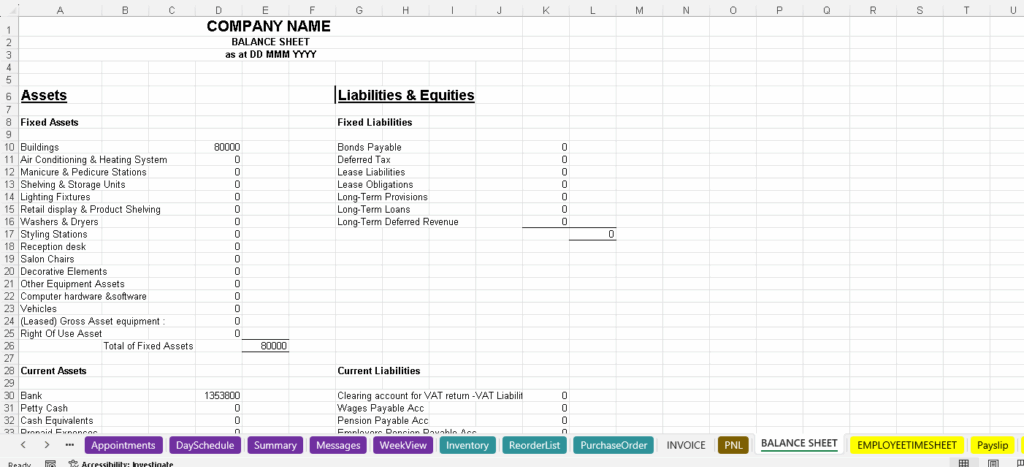Select the Right Of Use Asset cell
The width and height of the screenshot is (1024, 467).
tap(61, 334)
